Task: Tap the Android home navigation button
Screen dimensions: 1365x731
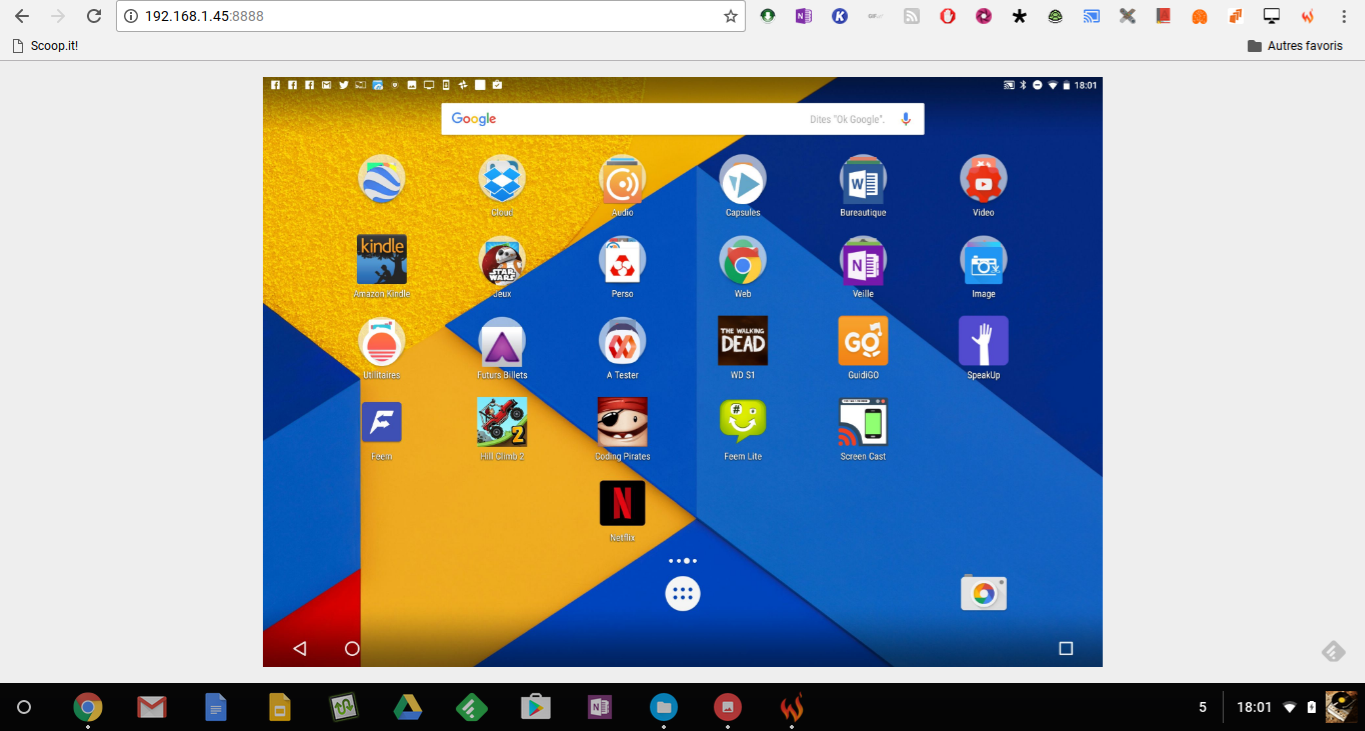Action: pyautogui.click(x=352, y=649)
